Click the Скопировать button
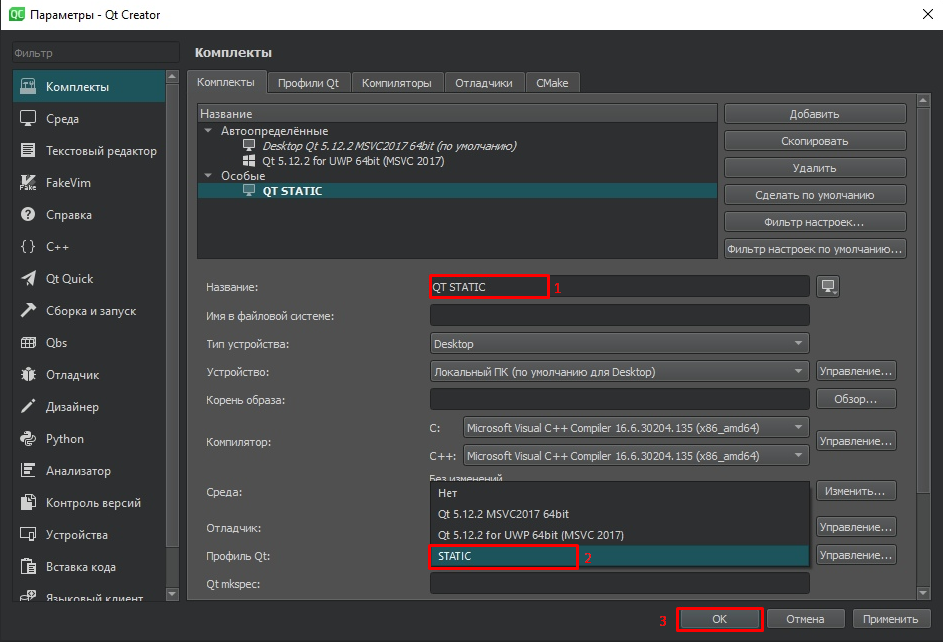 pos(815,141)
